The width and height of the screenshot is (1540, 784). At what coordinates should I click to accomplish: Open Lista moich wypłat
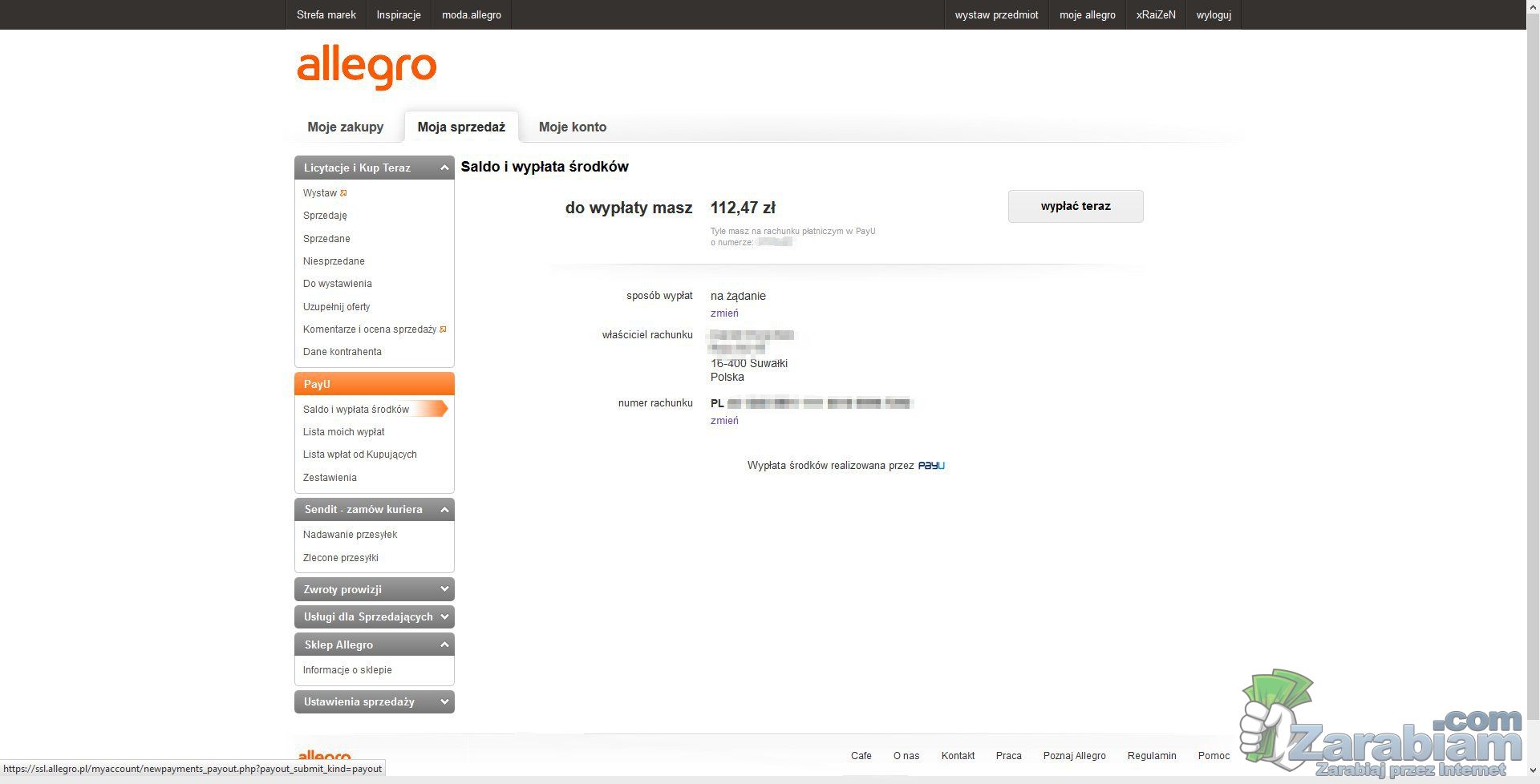click(344, 432)
